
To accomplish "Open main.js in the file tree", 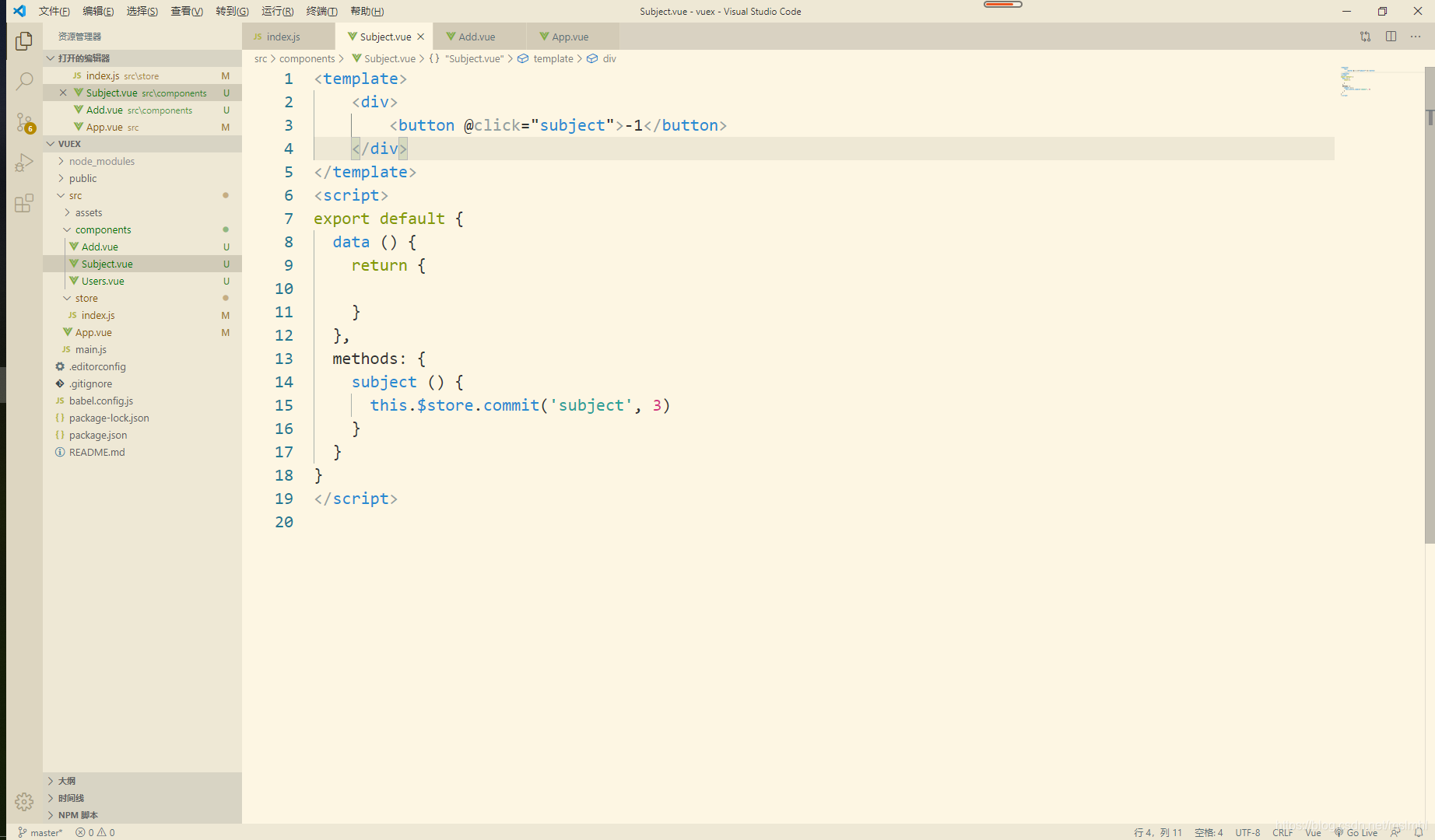I will click(x=142, y=349).
